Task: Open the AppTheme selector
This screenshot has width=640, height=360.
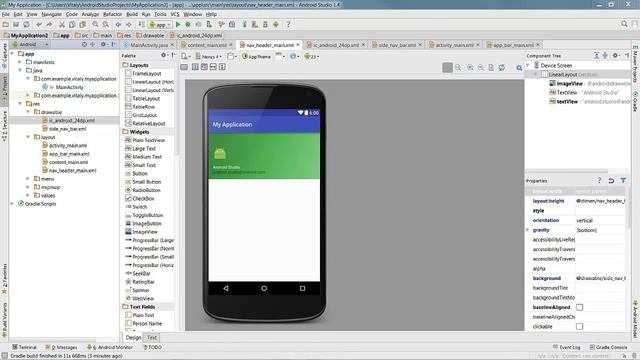Action: [x=257, y=56]
